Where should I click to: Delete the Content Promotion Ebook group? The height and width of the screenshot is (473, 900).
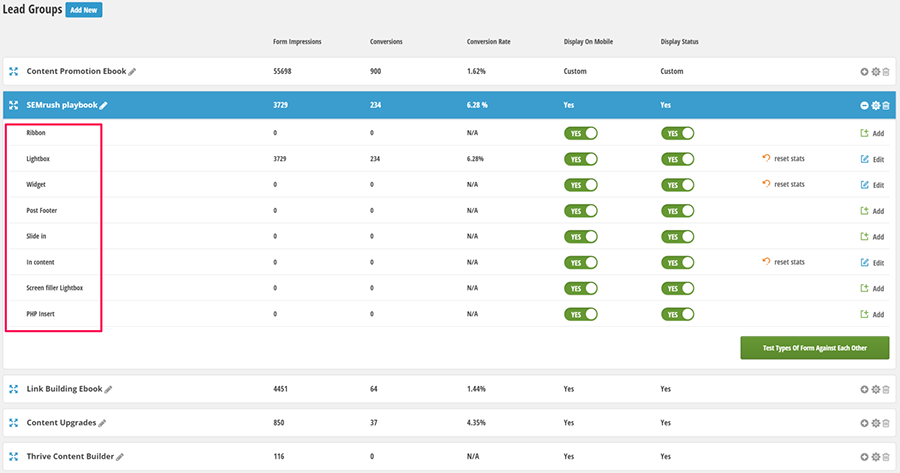pos(885,72)
